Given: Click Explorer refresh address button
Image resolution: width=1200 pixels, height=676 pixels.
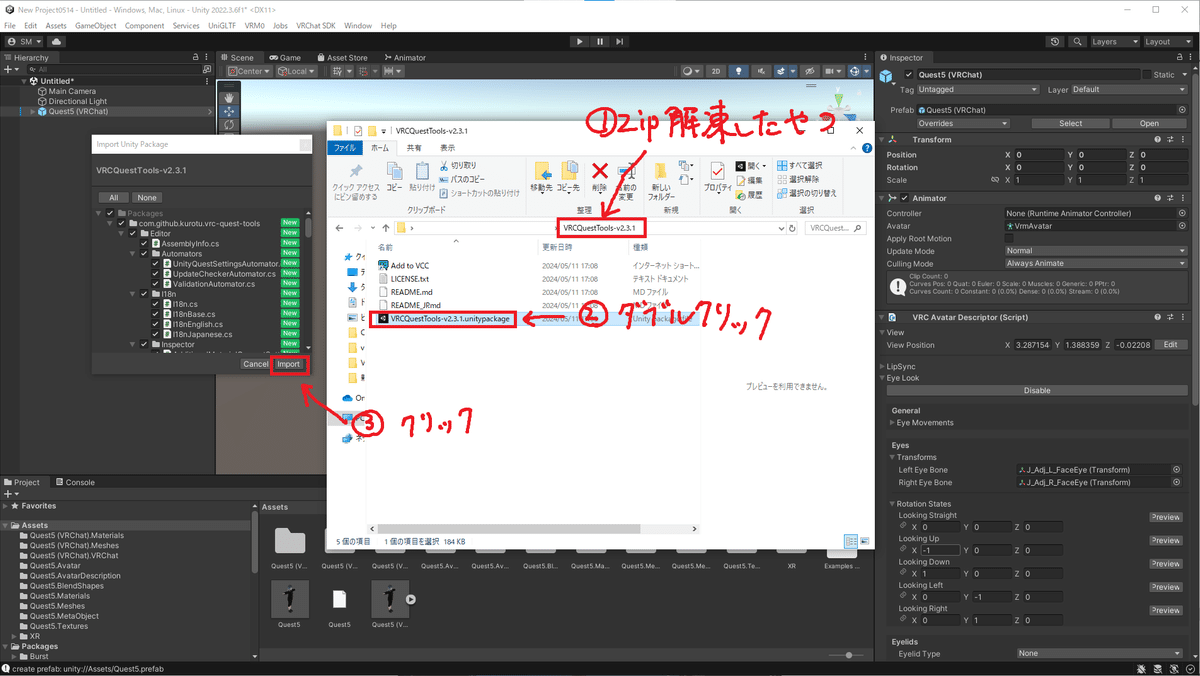Looking at the screenshot, I should 793,228.
